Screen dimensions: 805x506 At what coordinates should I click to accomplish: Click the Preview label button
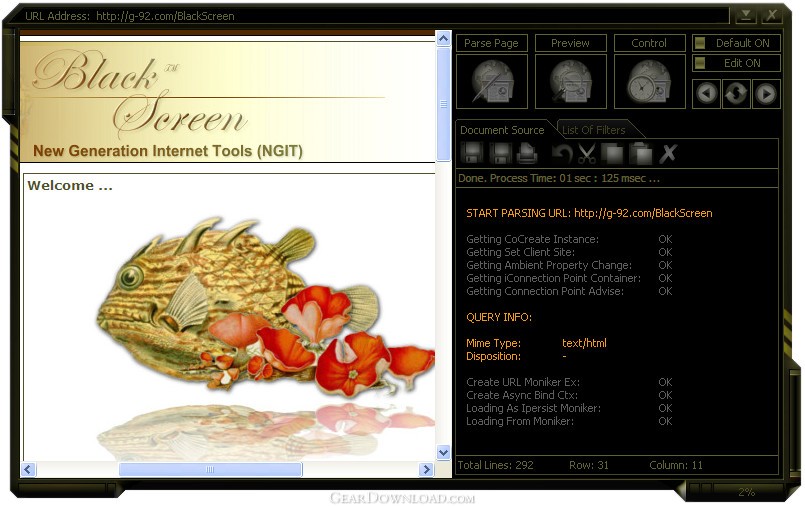click(x=570, y=43)
